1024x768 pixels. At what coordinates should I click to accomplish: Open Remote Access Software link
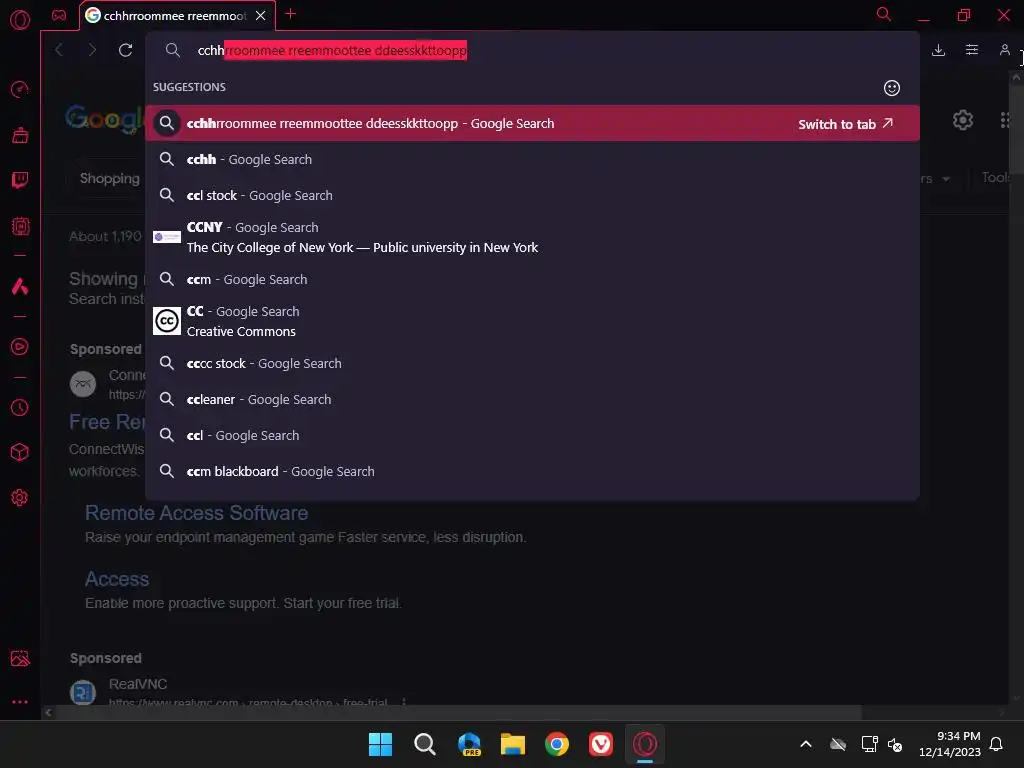point(196,513)
